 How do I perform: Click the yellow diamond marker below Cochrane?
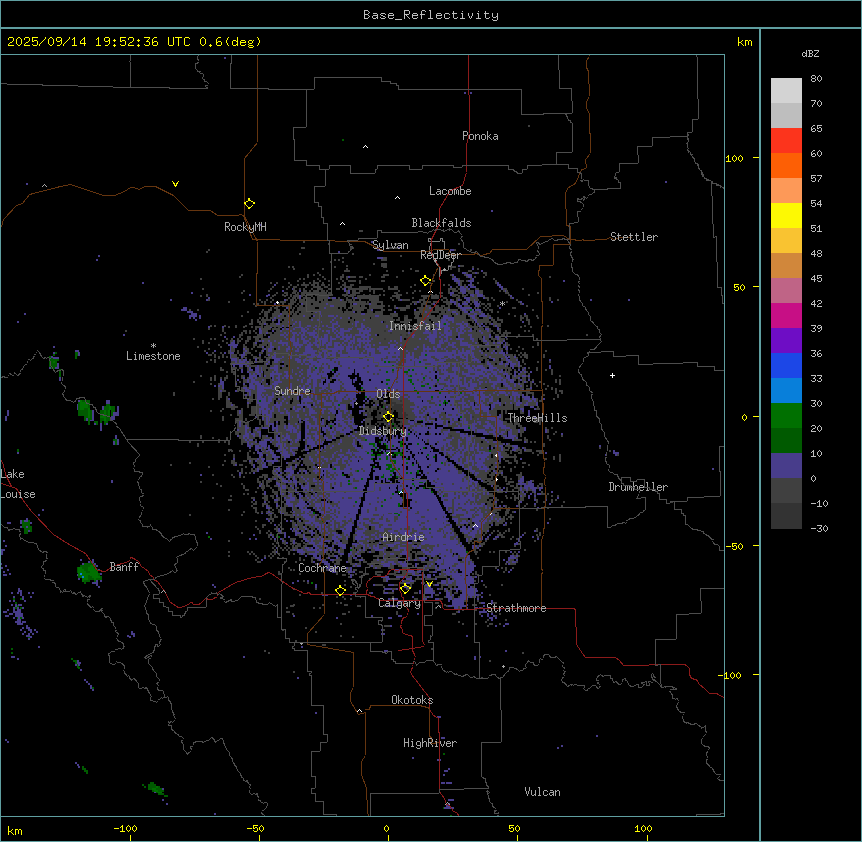pos(340,590)
